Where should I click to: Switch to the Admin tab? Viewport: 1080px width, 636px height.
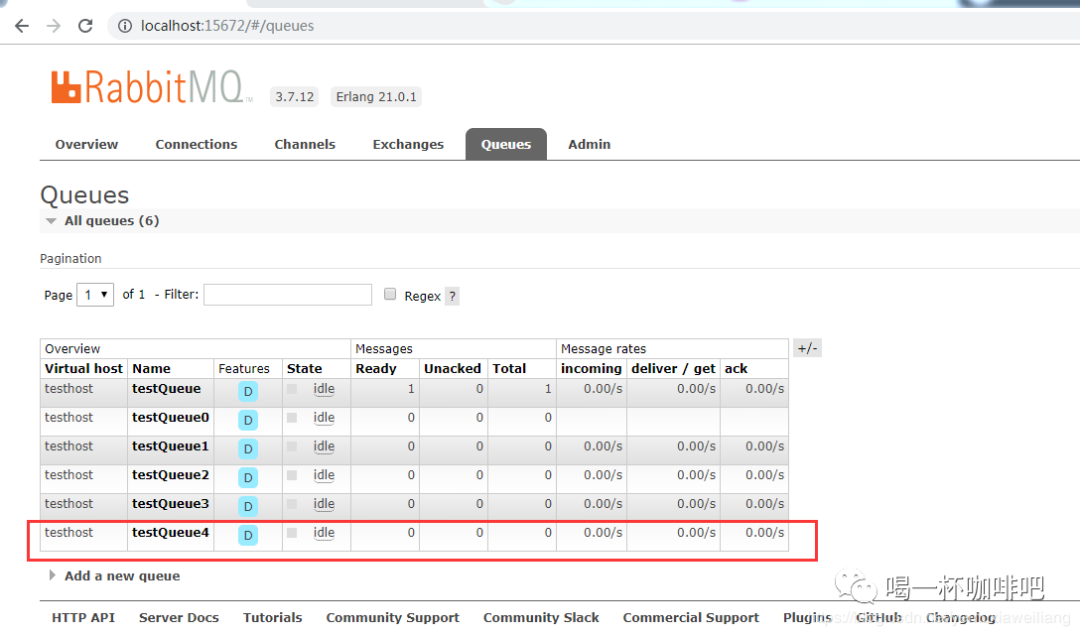[x=590, y=145]
